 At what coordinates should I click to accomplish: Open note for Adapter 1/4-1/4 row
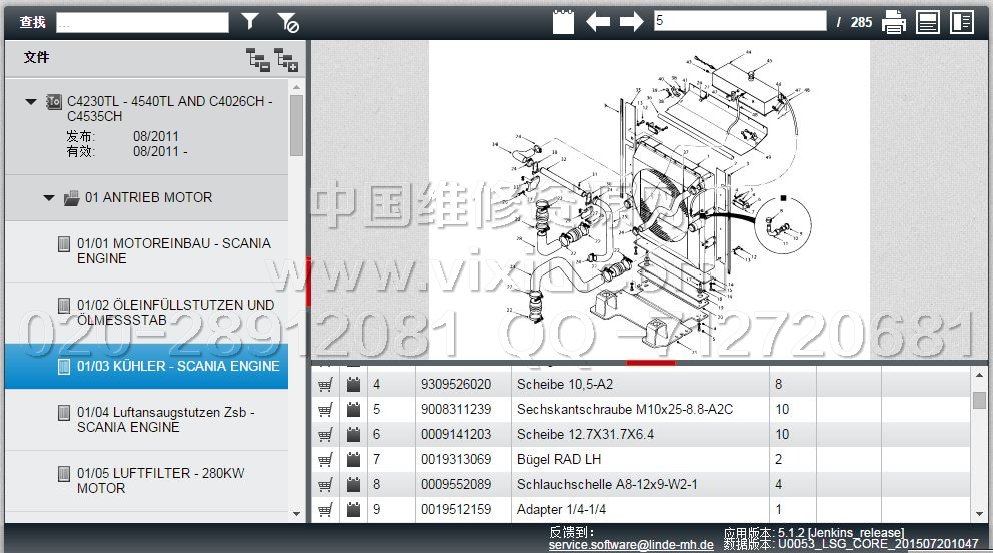(x=354, y=509)
